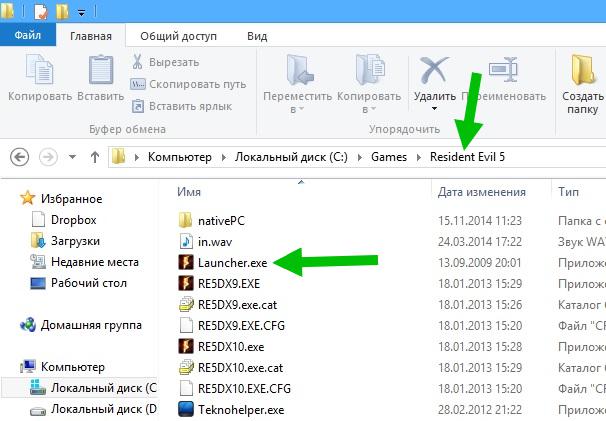
Task: Select the Teknohelper.exe icon
Action: [186, 409]
